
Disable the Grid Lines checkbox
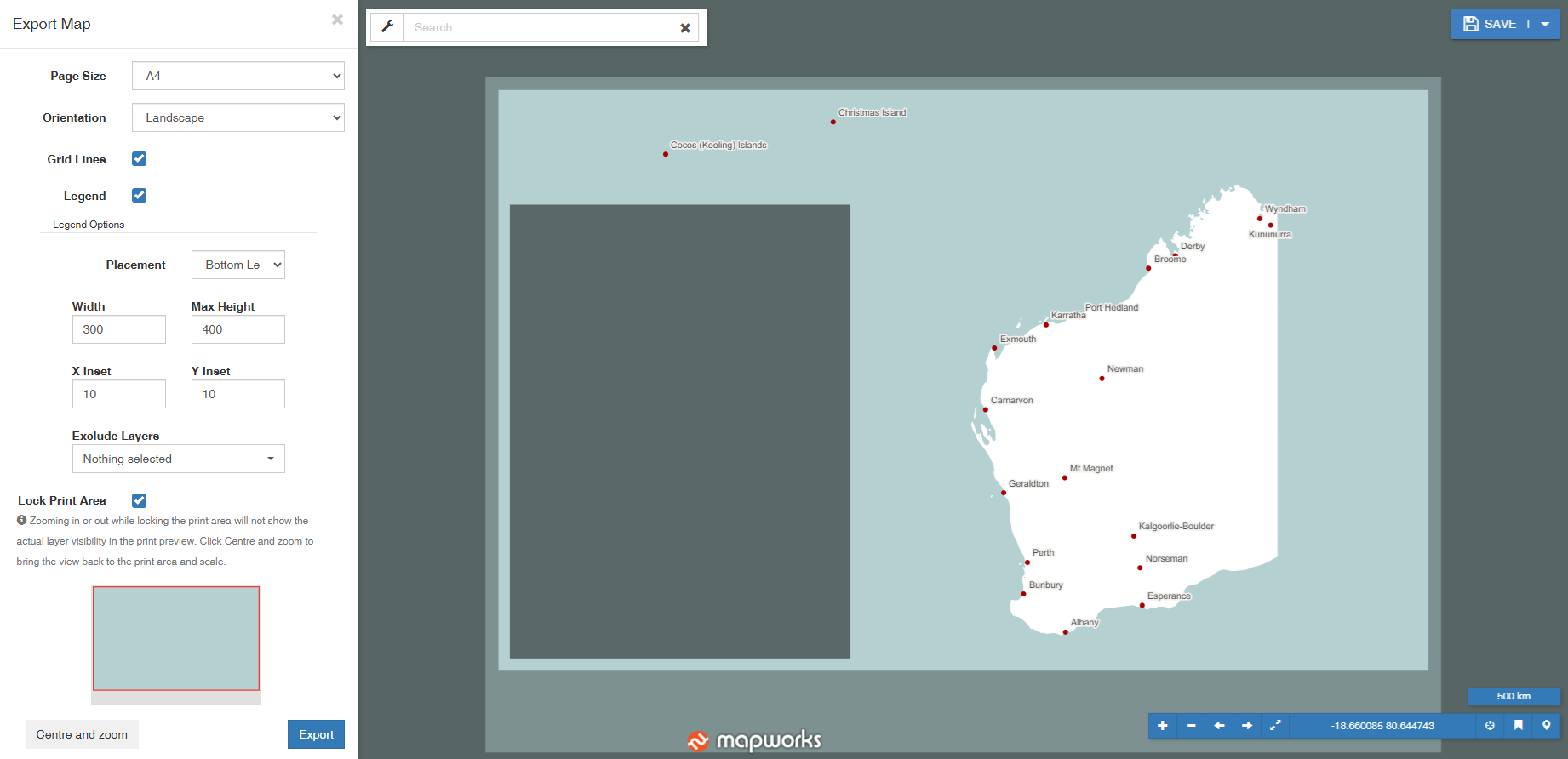coord(140,159)
